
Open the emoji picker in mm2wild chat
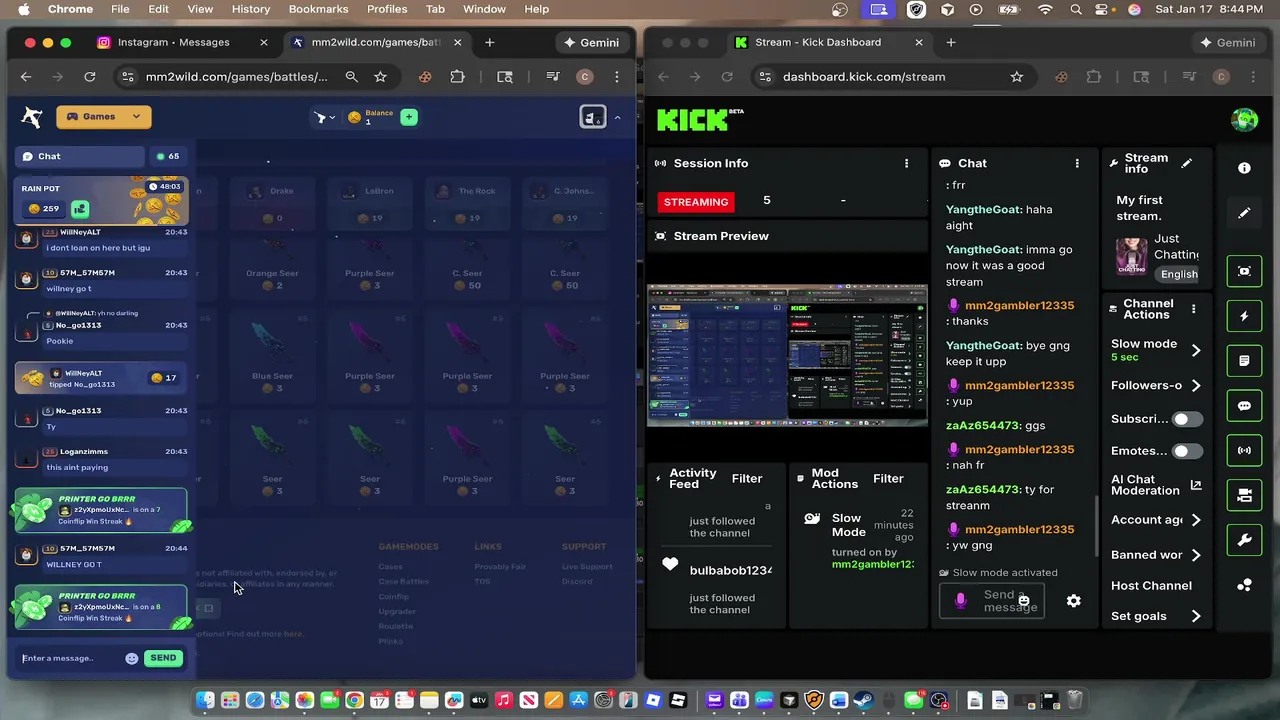click(132, 658)
